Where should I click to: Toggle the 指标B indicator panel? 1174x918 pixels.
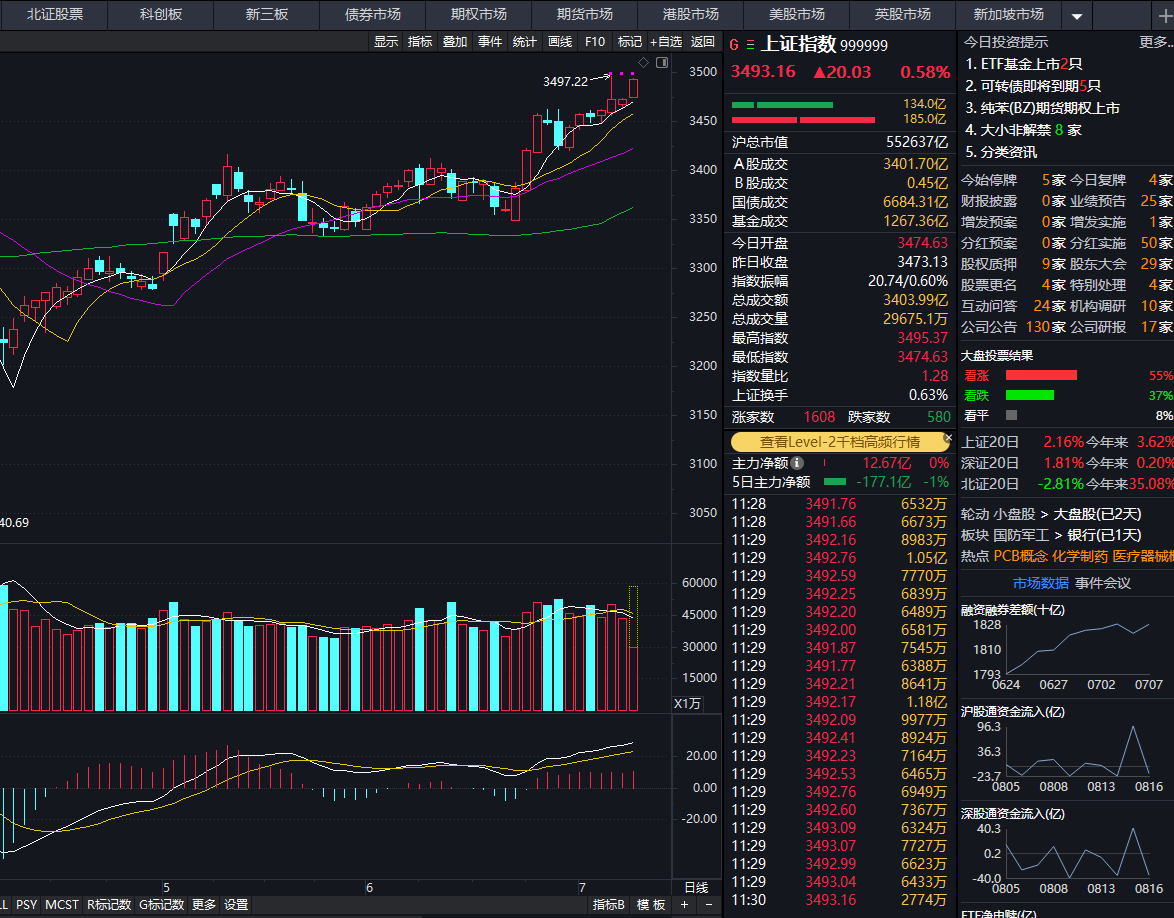(609, 904)
